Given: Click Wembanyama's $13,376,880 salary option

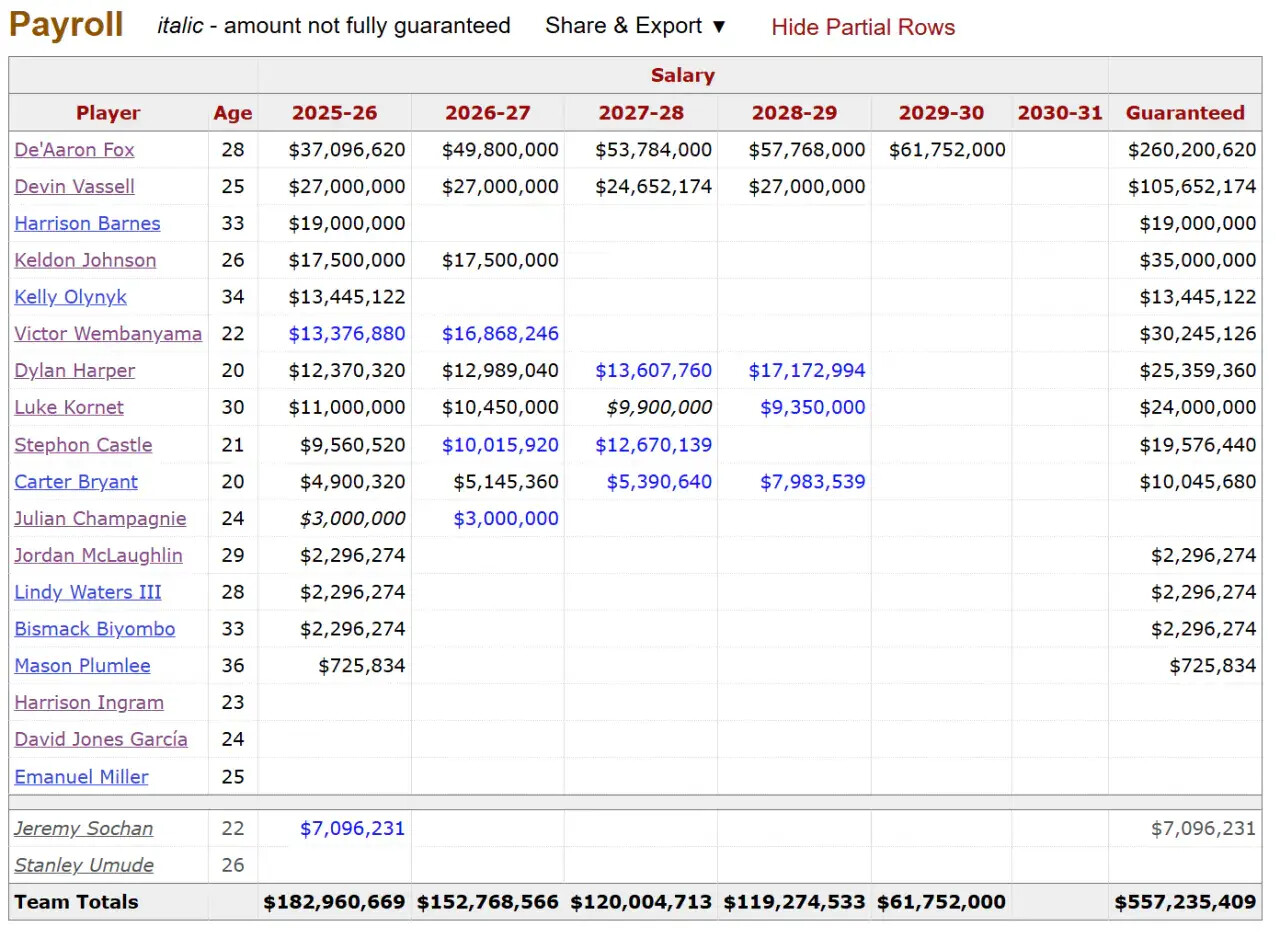Looking at the screenshot, I should pos(347,334).
